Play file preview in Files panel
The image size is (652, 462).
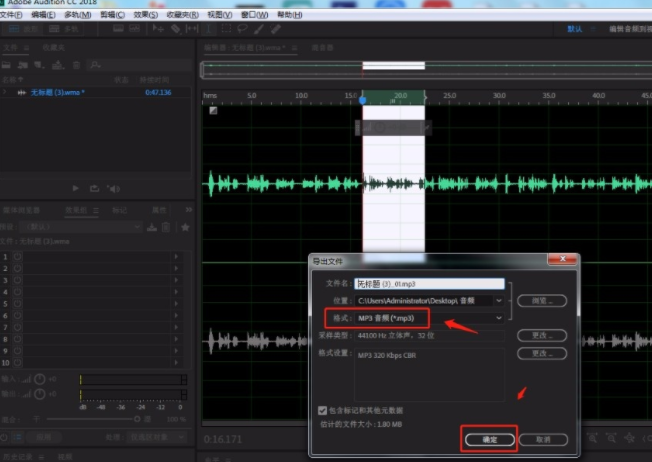coord(75,188)
